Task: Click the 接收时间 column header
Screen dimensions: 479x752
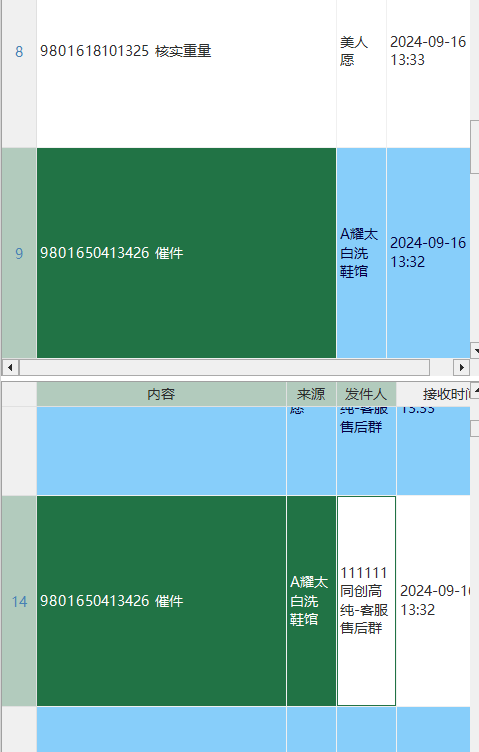Action: tap(433, 394)
